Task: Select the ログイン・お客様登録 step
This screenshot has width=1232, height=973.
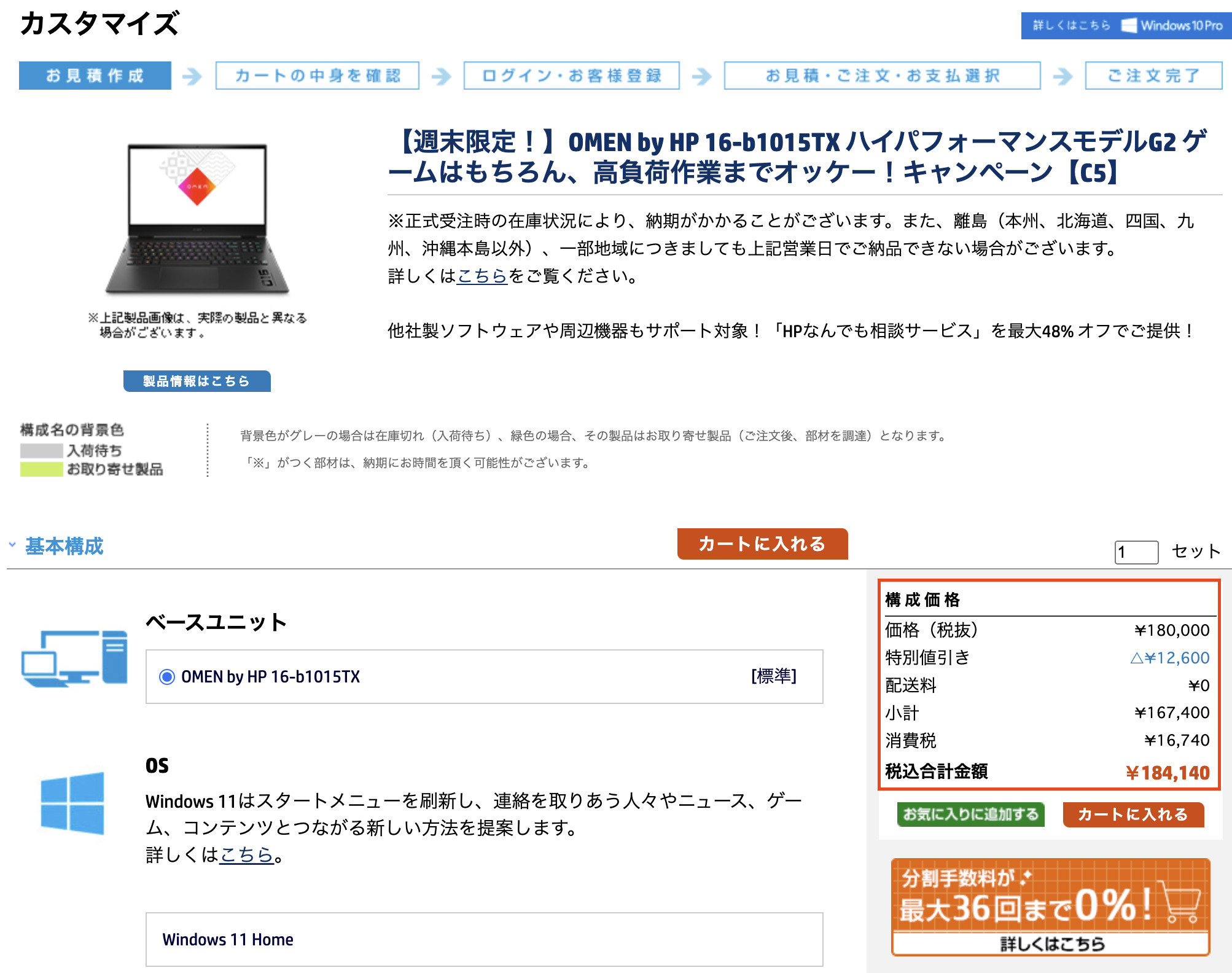Action: pos(572,76)
